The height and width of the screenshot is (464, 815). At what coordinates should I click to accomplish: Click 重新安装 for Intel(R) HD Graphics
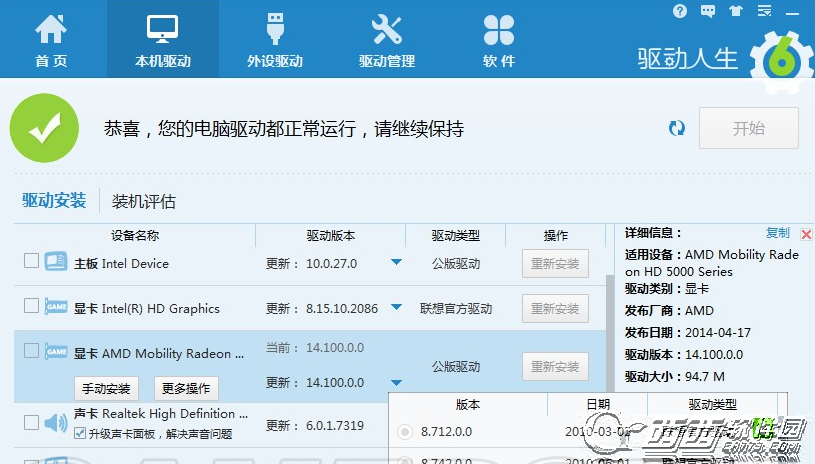click(555, 309)
